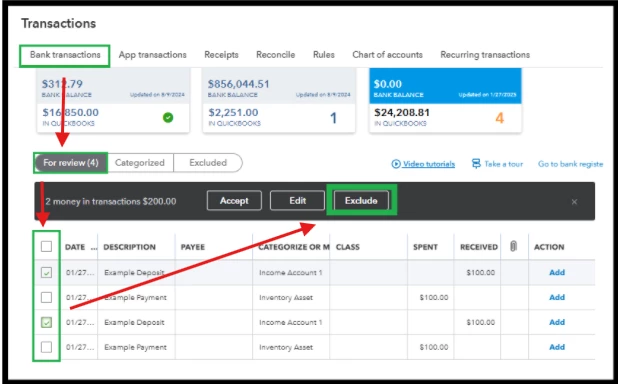Add the second Example Deposit transaction

pyautogui.click(x=557, y=322)
